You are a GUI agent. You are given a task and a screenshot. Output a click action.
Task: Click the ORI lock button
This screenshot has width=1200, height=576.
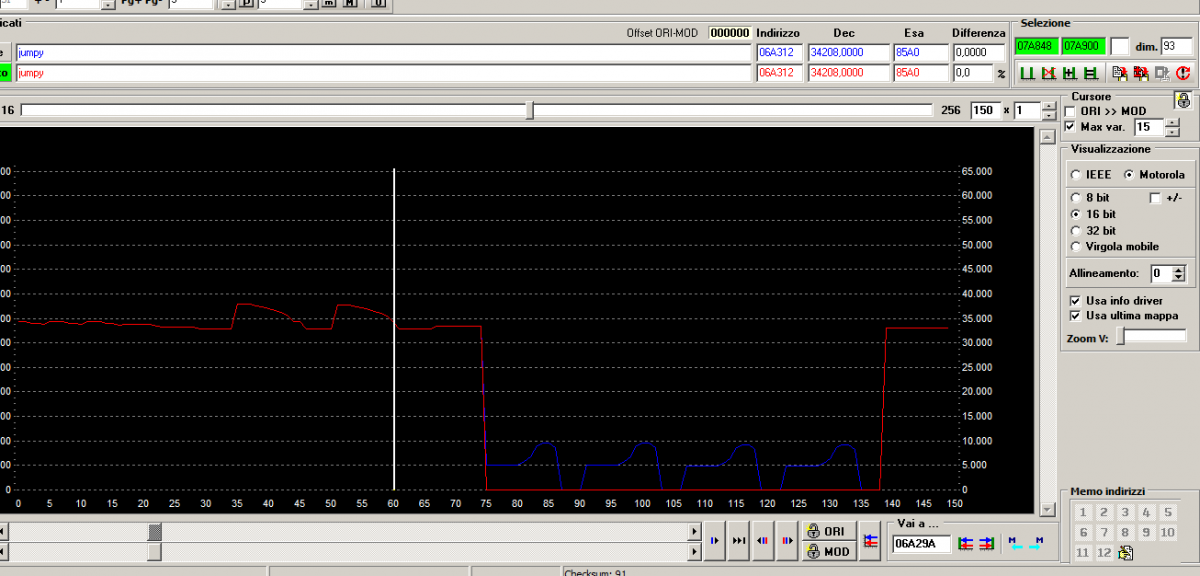point(828,532)
